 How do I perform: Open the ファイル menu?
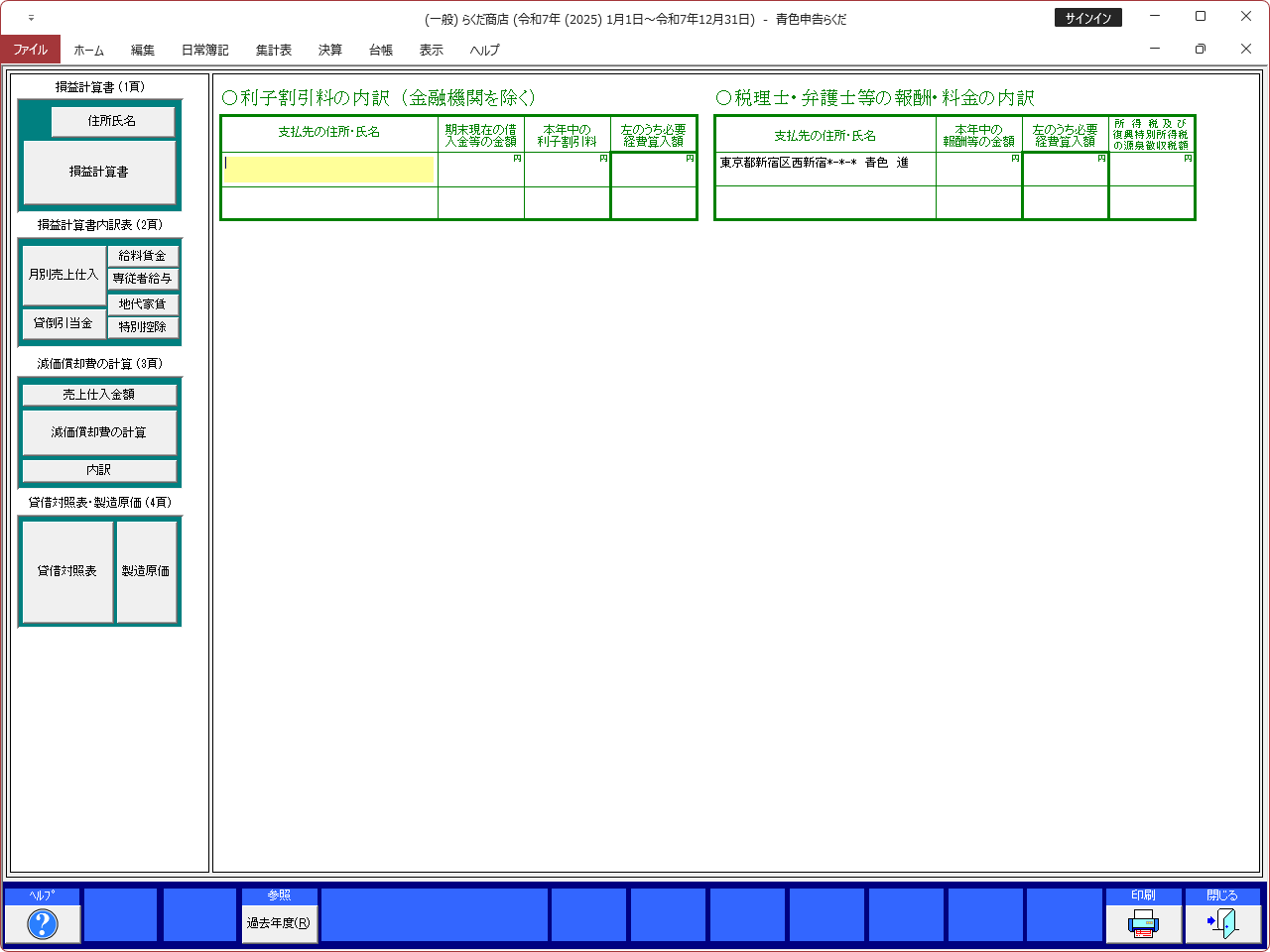click(31, 50)
